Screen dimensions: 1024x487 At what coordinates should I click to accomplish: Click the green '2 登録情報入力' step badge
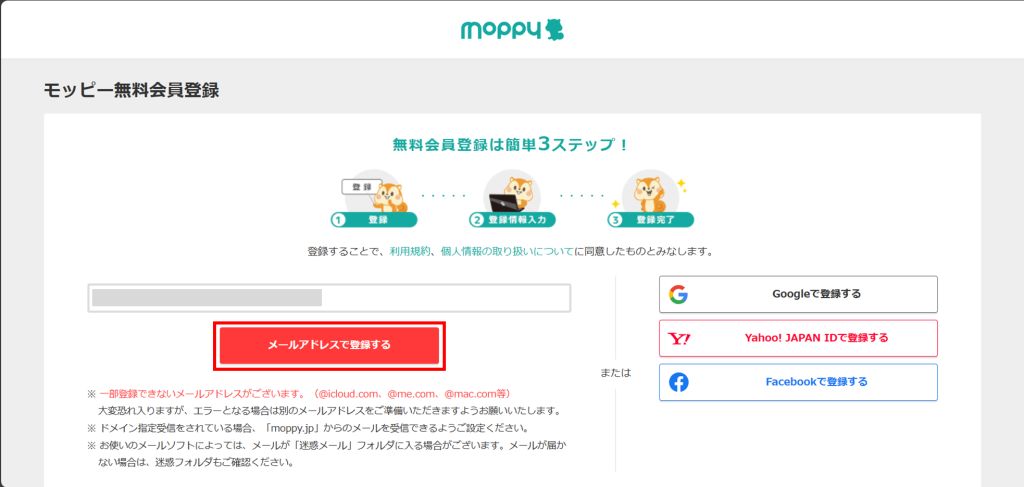coord(512,220)
